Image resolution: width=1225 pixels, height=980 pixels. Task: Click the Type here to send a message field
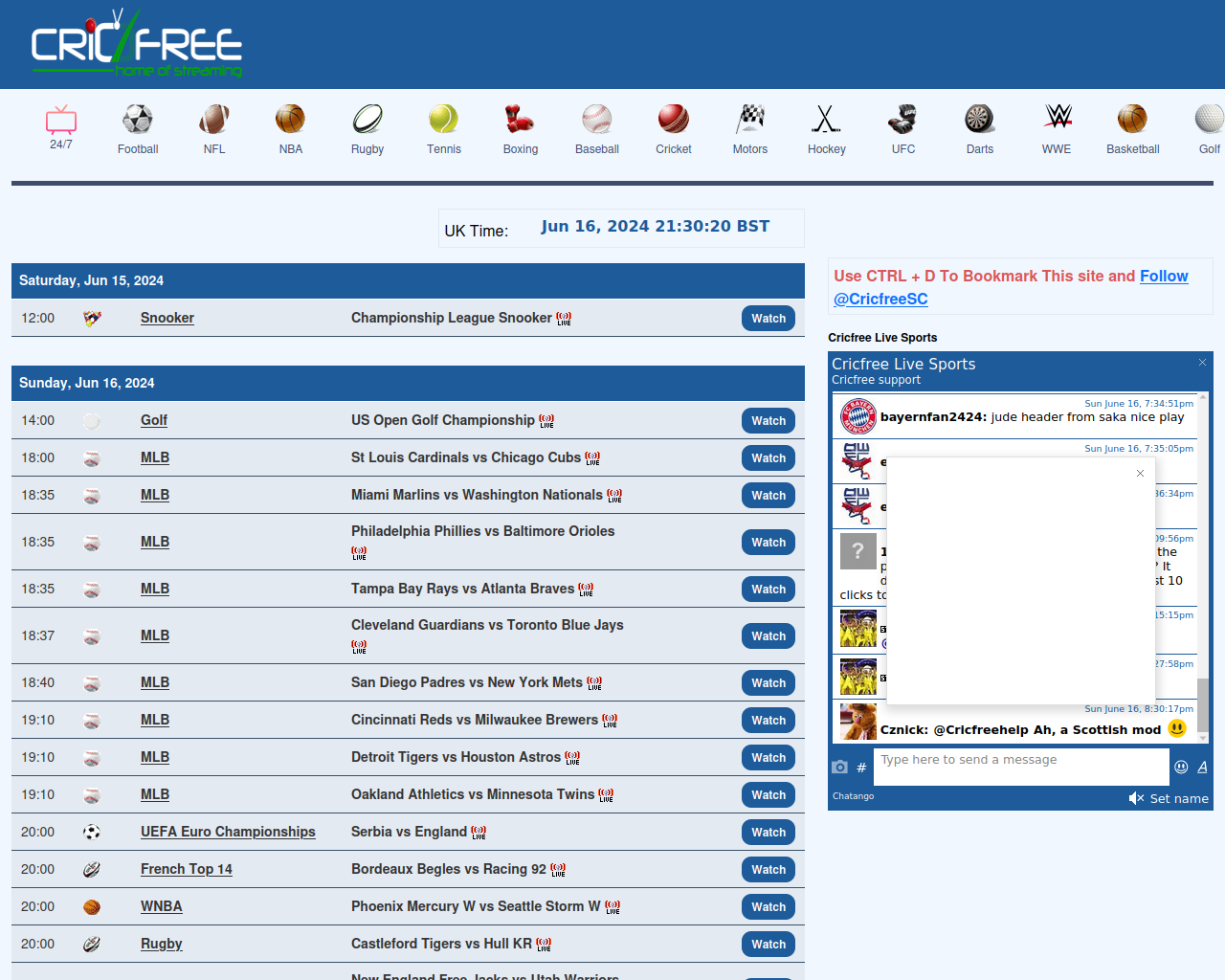coord(1021,767)
